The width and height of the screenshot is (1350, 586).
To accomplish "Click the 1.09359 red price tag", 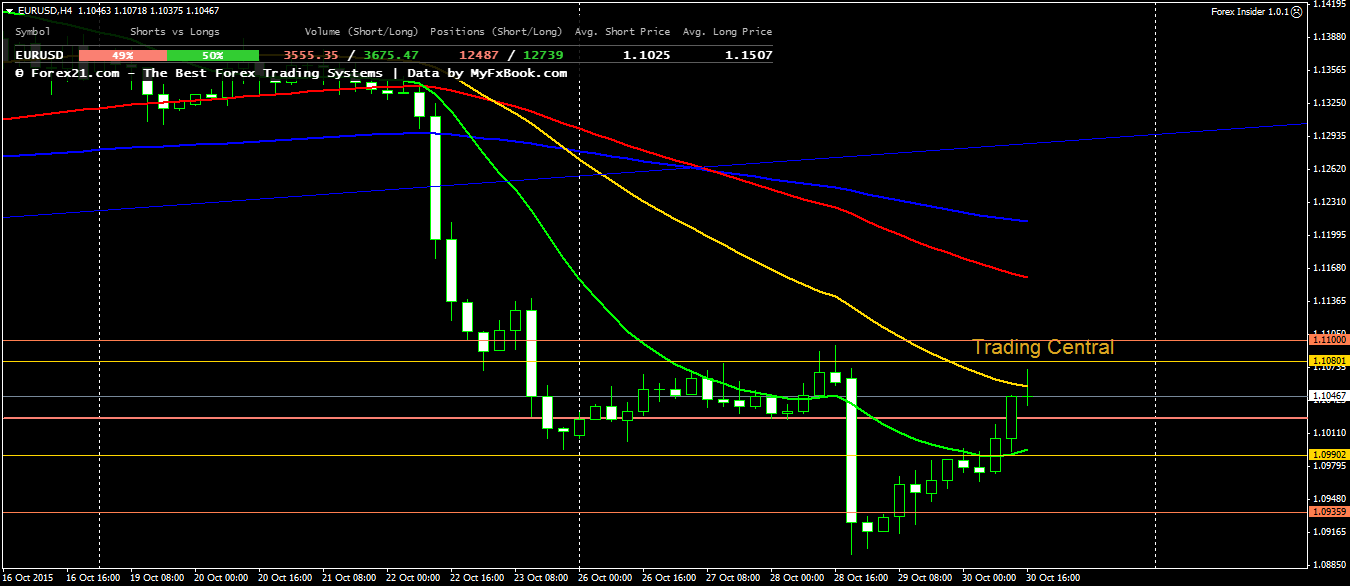I will tap(1329, 513).
